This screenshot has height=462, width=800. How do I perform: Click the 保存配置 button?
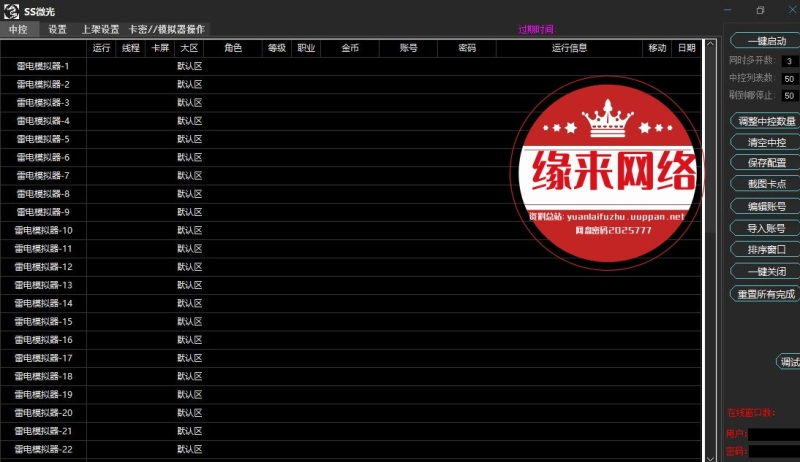pyautogui.click(x=766, y=163)
